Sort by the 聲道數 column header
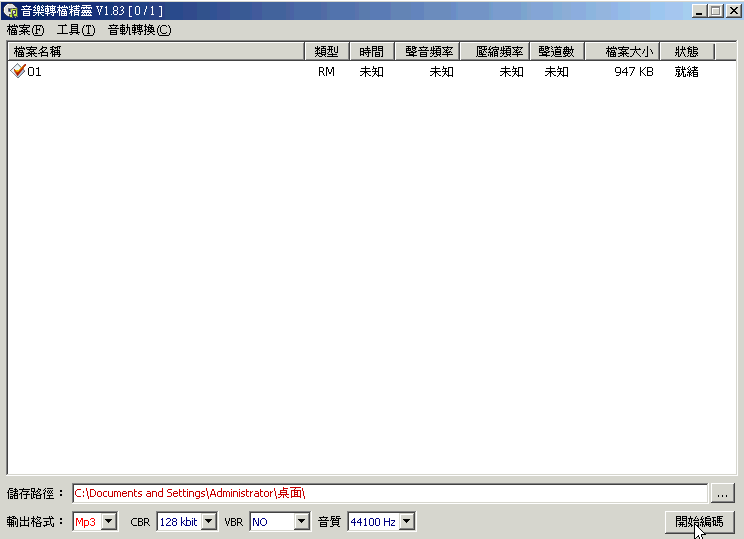Viewport: 744px width, 539px height. pyautogui.click(x=557, y=51)
